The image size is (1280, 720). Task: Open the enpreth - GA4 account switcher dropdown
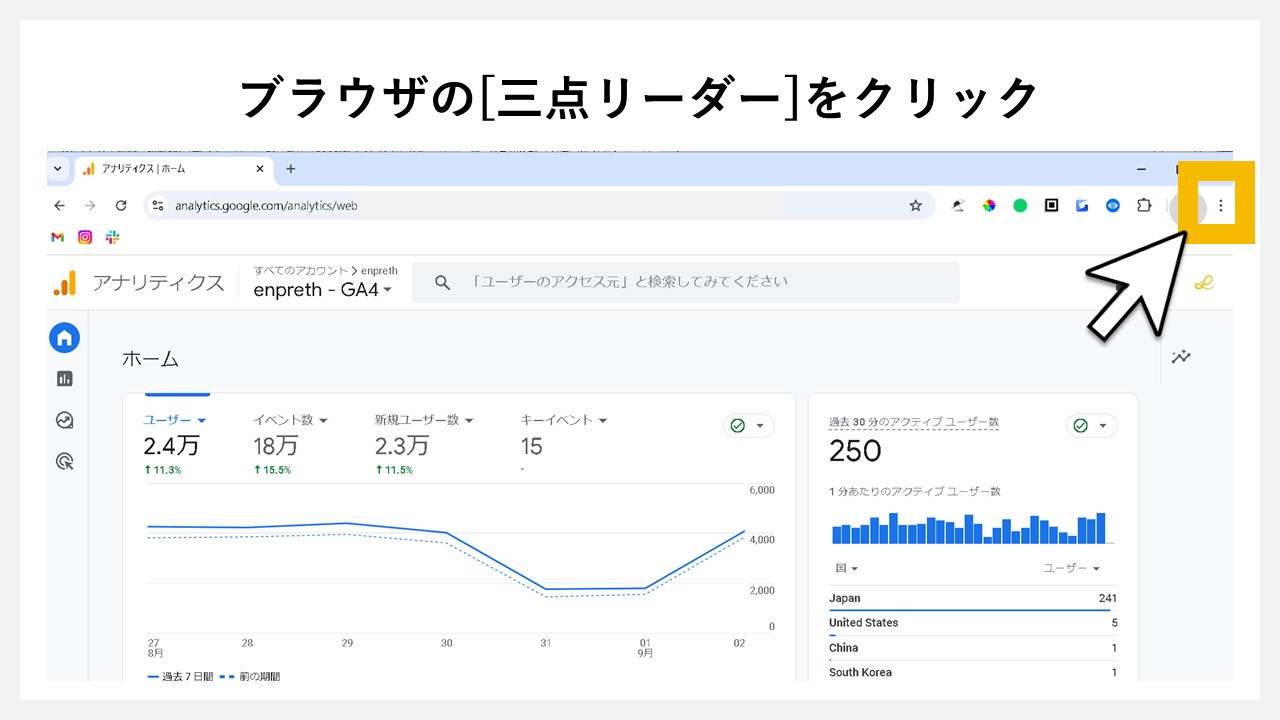point(320,290)
